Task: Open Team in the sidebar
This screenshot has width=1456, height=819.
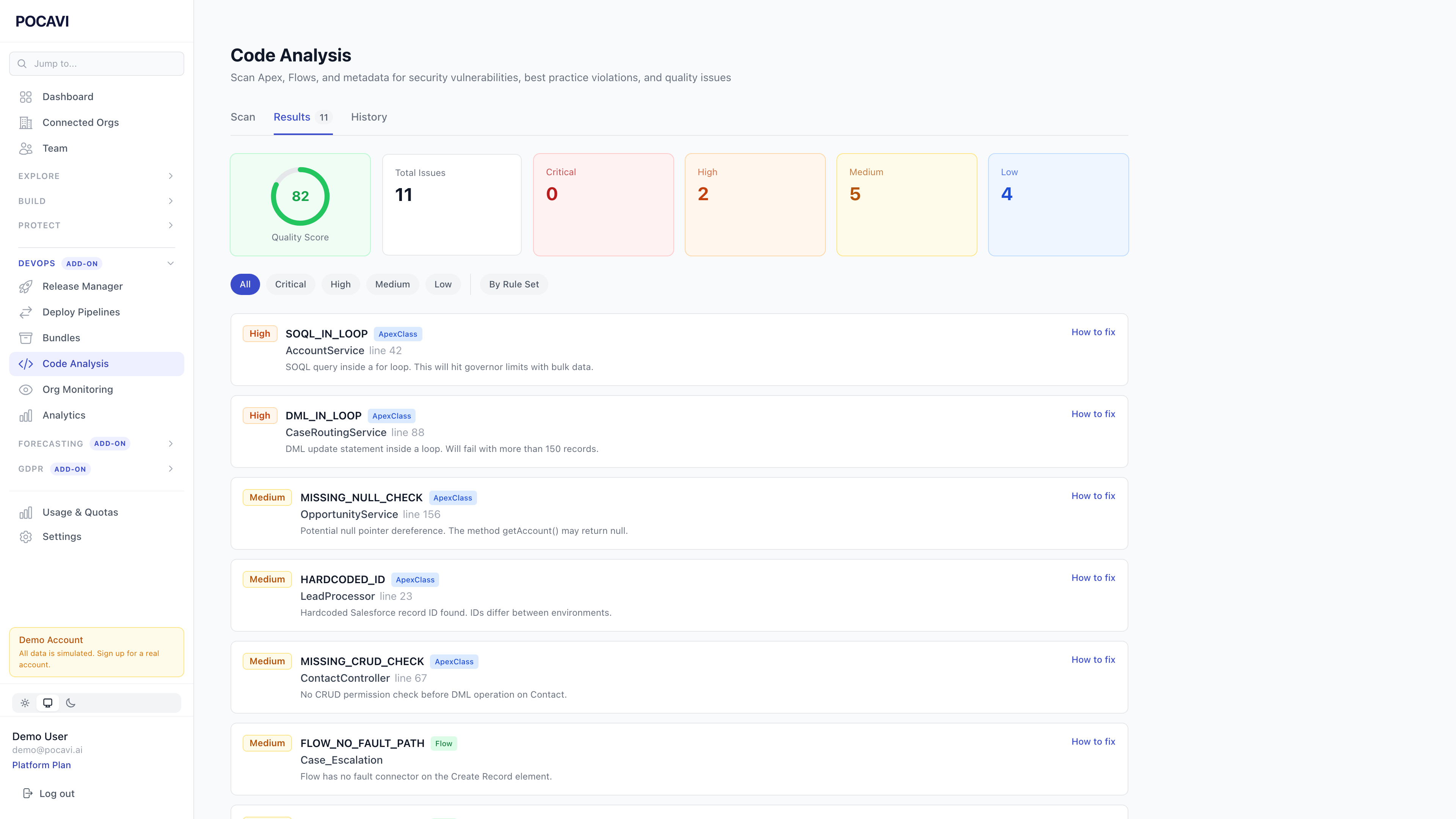Action: pyautogui.click(x=97, y=148)
